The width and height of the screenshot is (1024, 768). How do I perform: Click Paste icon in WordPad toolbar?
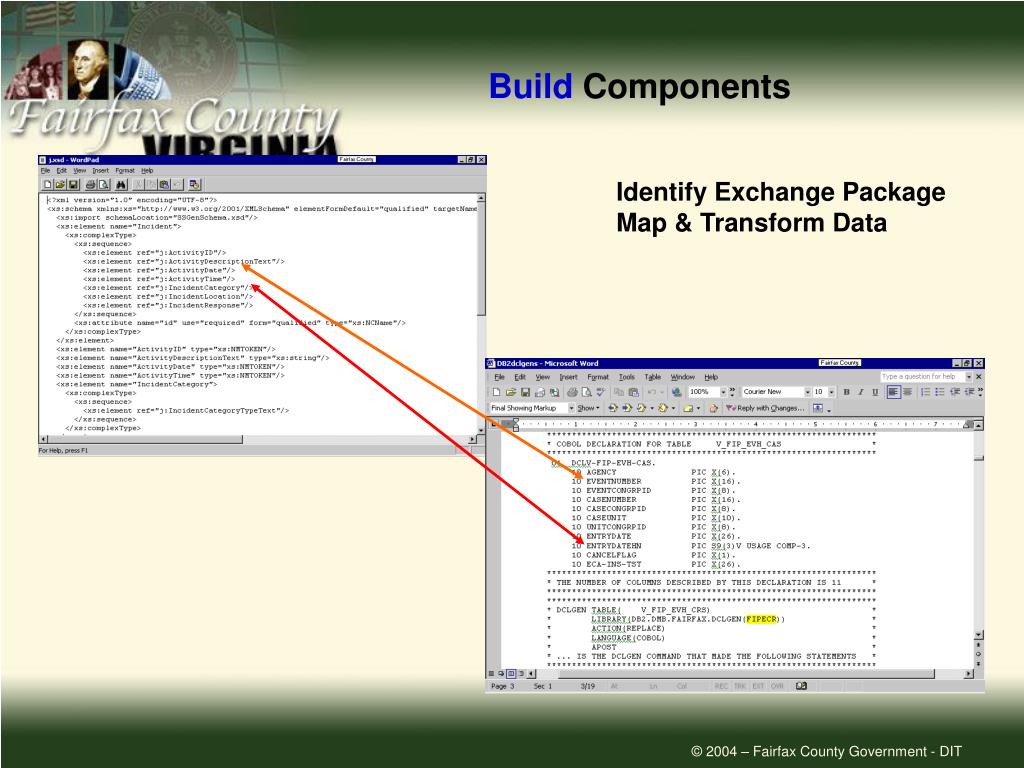164,185
